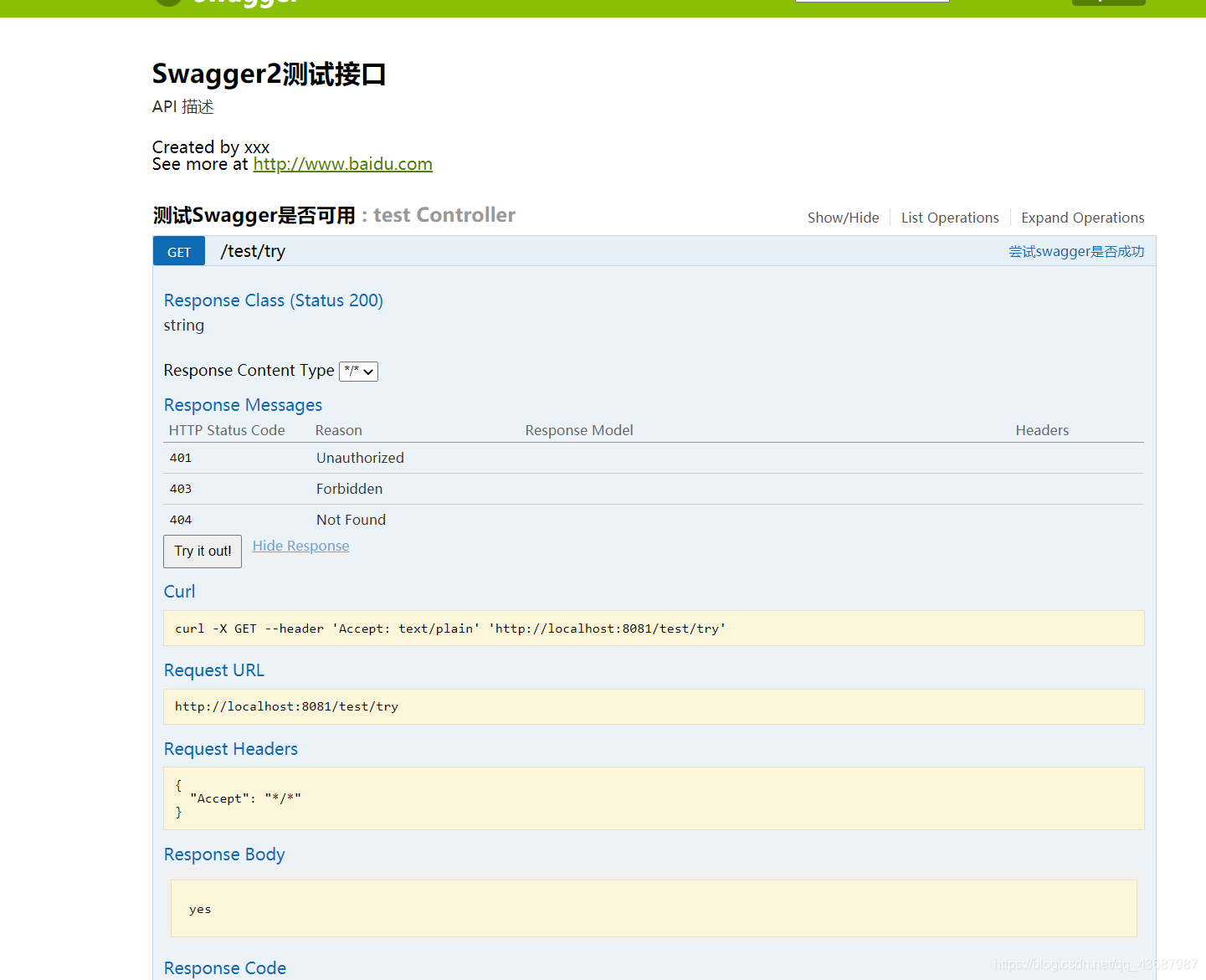Click the yes text in Response Body
1206x980 pixels.
coord(200,909)
